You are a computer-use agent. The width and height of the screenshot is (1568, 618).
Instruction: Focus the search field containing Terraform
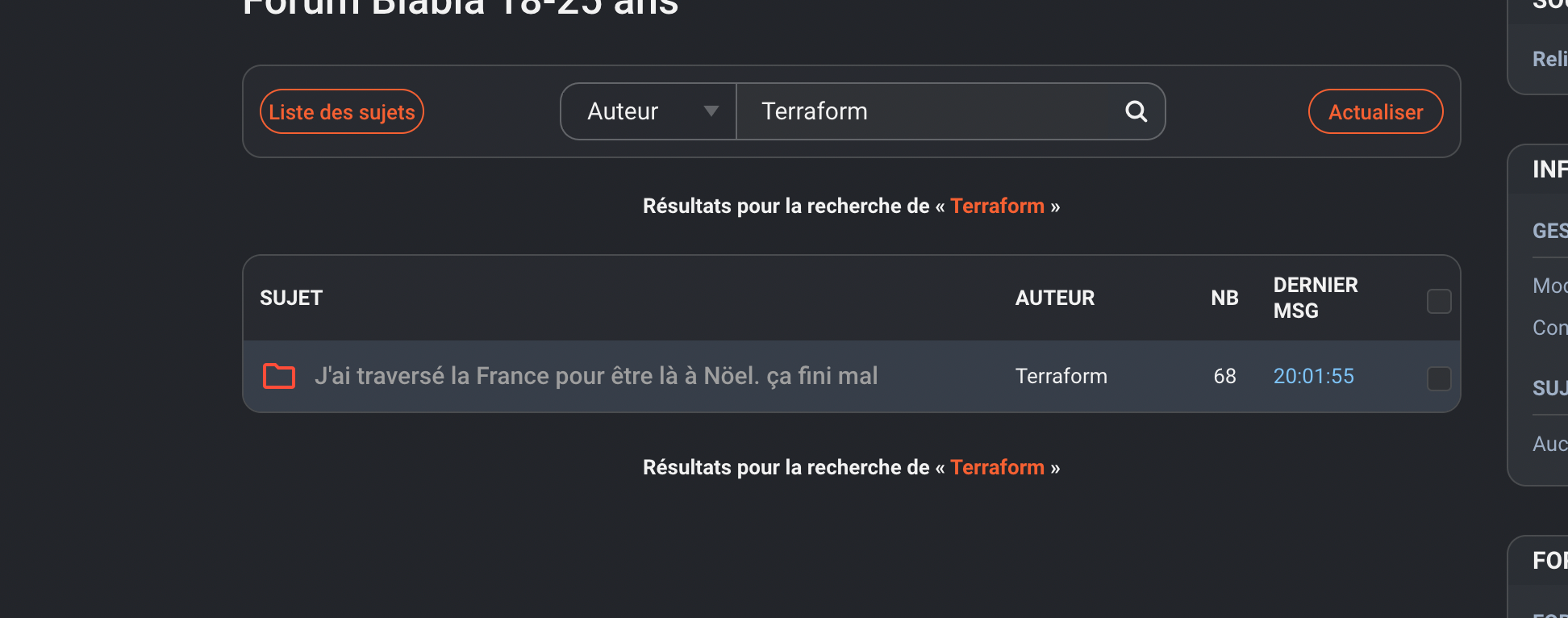[930, 111]
